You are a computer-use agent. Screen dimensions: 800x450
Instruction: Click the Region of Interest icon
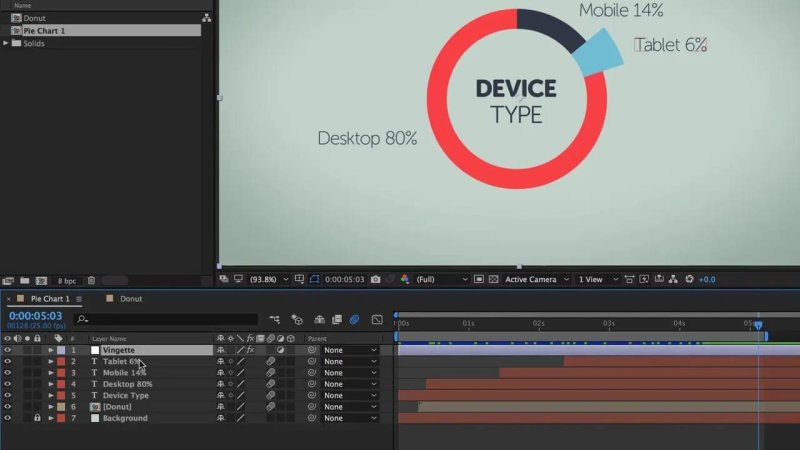pos(479,279)
